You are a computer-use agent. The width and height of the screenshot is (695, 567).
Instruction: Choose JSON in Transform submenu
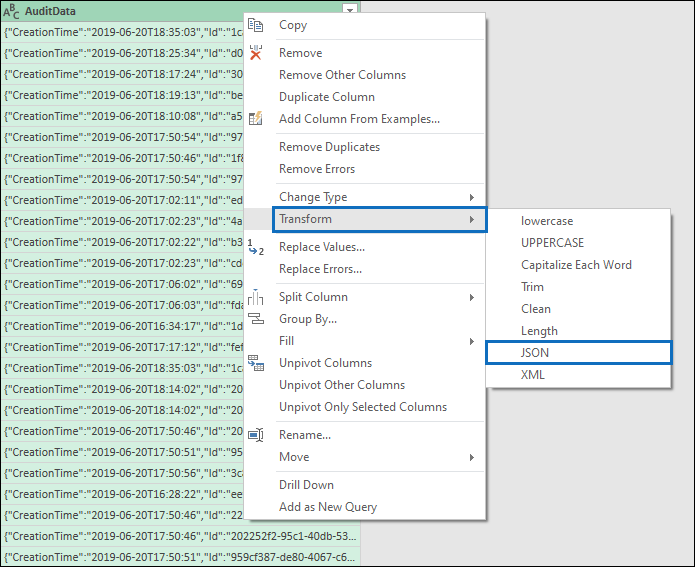pos(579,353)
